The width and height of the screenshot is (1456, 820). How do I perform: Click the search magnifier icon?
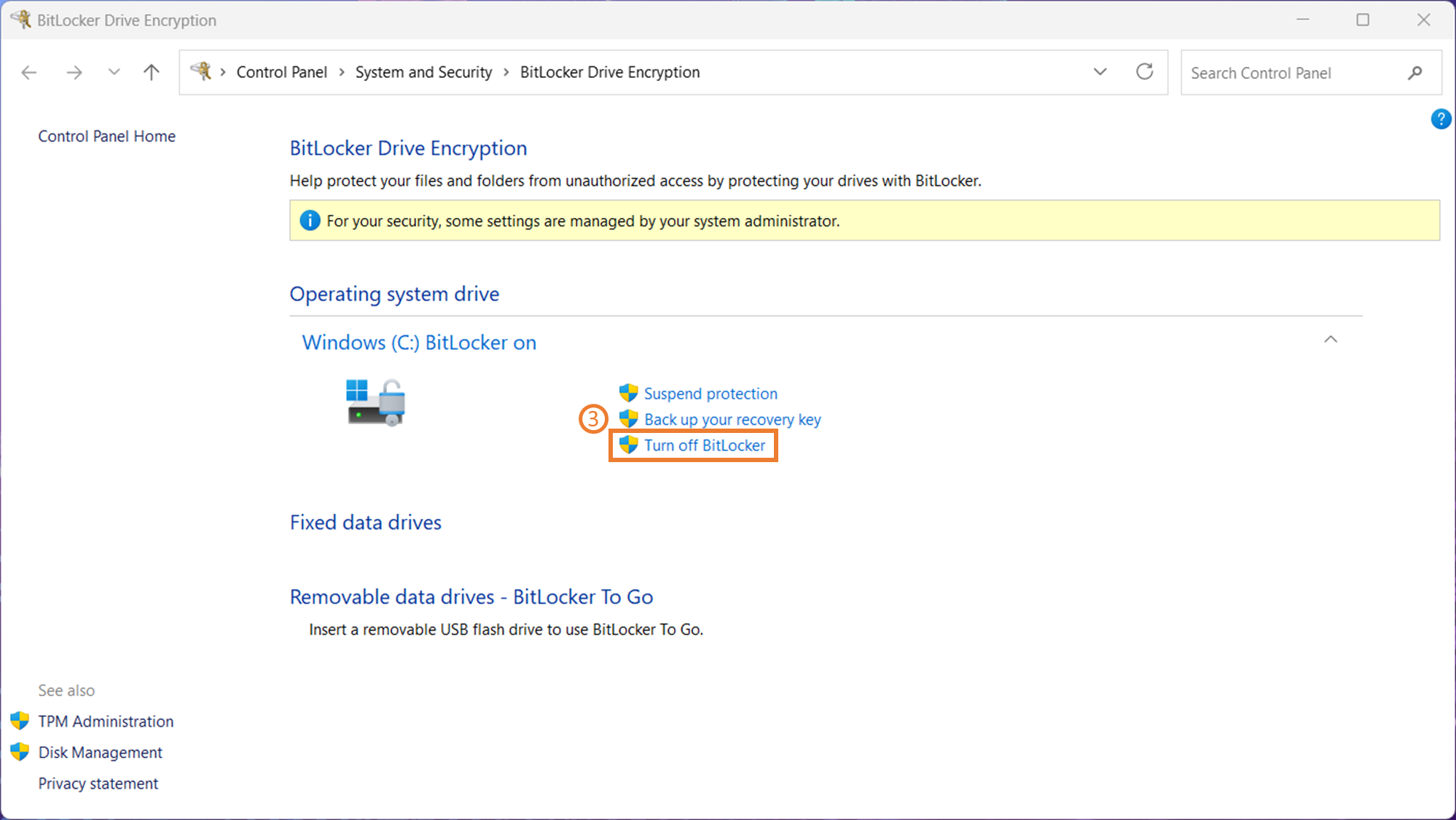1414,73
